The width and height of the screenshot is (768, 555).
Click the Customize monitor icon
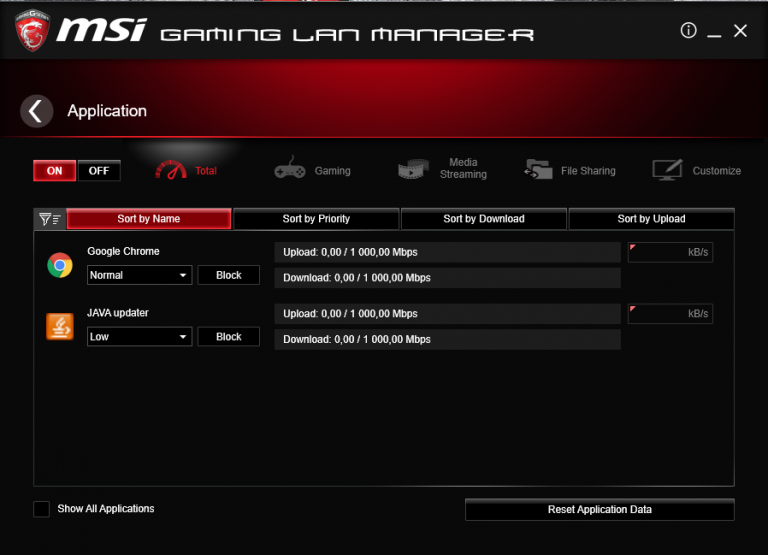(x=668, y=169)
